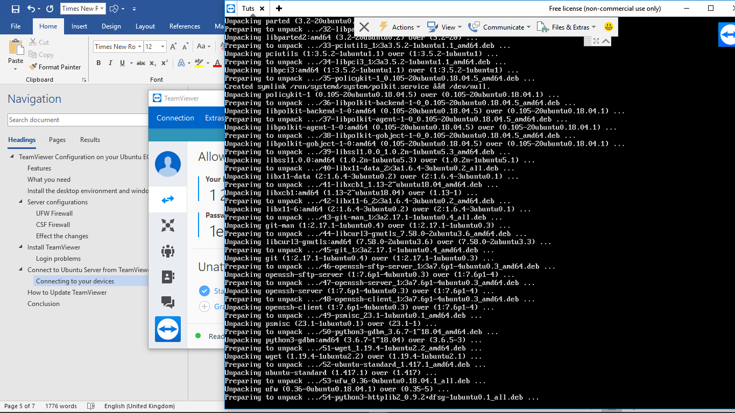This screenshot has width=735, height=413.
Task: Open the Remote Management icon in TeamViewer sidebar
Action: coord(168,225)
